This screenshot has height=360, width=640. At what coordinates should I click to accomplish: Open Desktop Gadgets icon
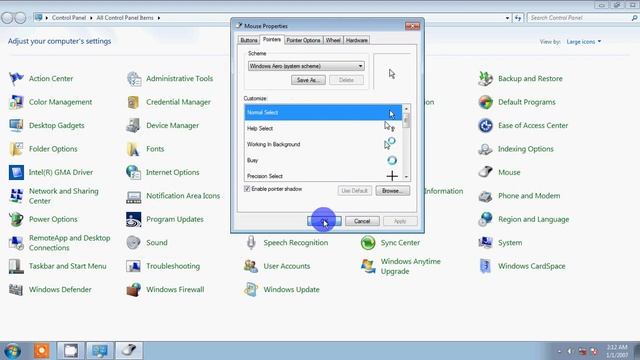(x=16, y=125)
